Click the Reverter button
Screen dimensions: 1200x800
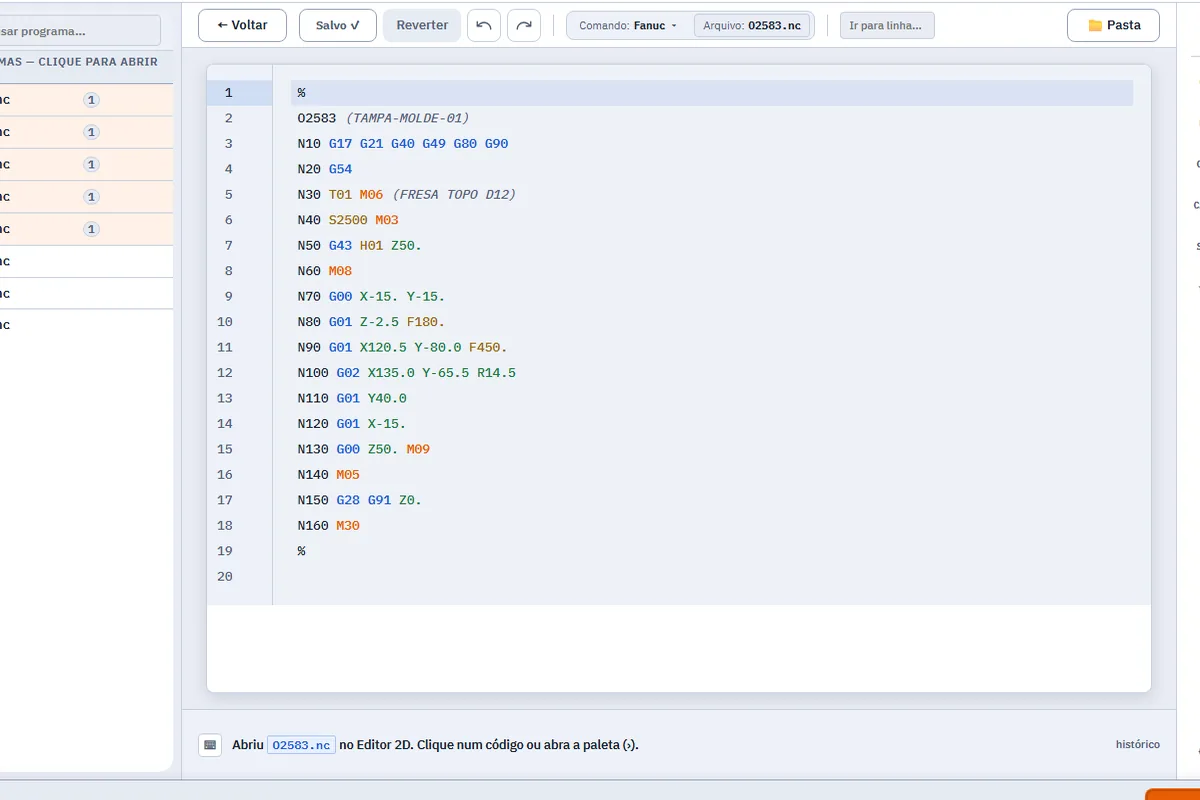422,25
